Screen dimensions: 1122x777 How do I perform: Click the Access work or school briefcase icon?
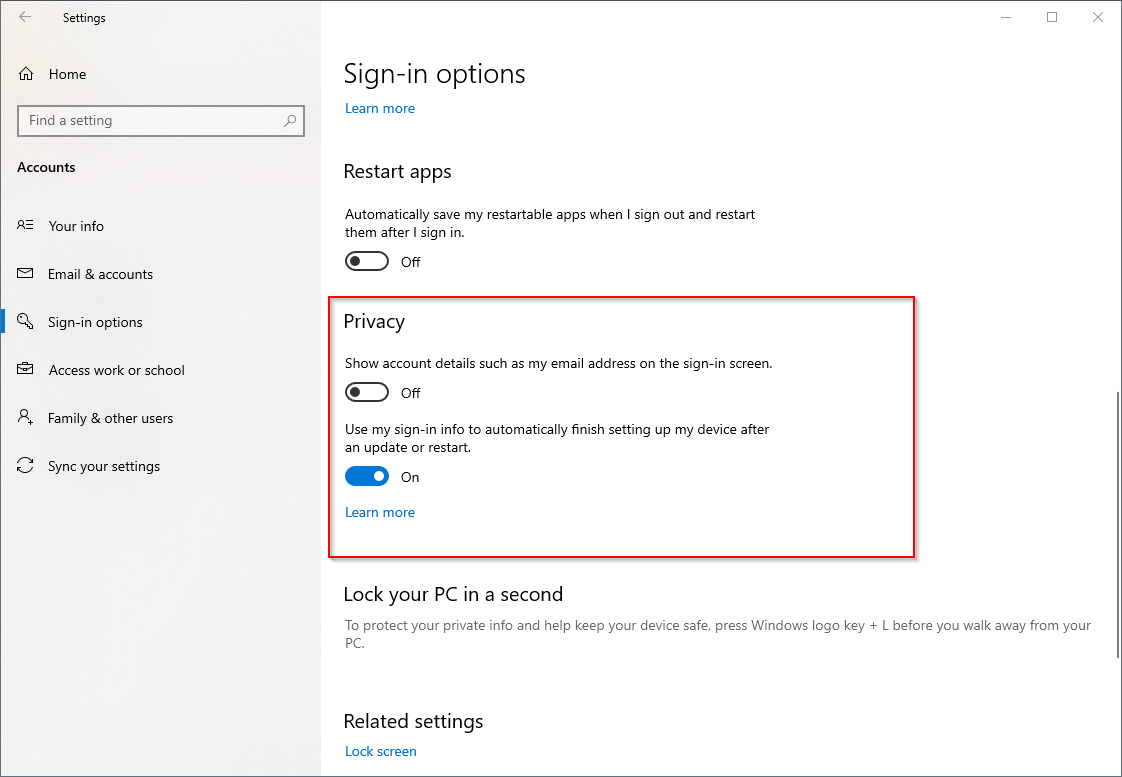tap(26, 370)
